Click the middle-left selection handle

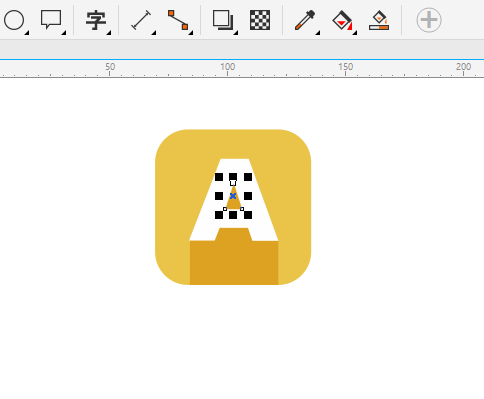[x=219, y=196]
